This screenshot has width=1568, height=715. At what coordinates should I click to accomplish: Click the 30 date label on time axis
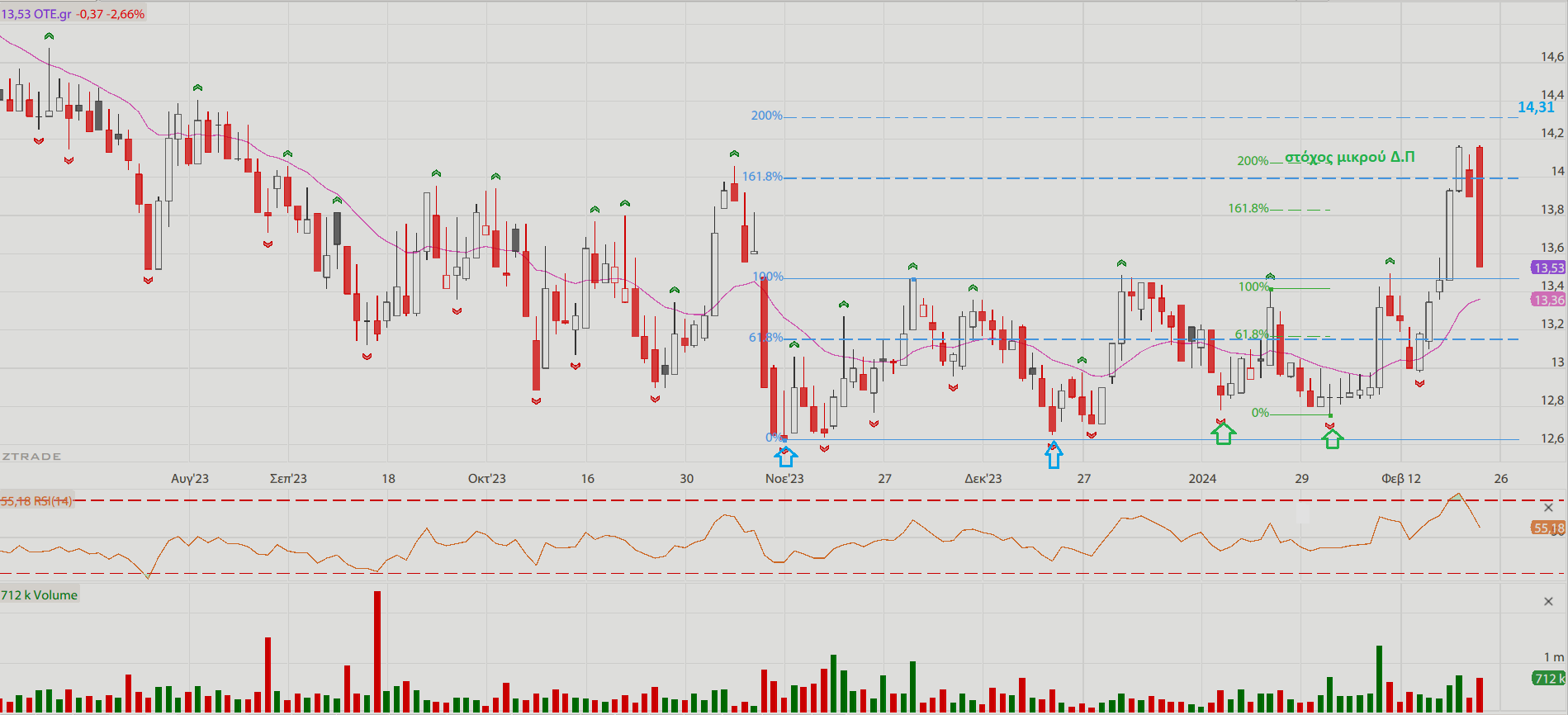point(686,479)
